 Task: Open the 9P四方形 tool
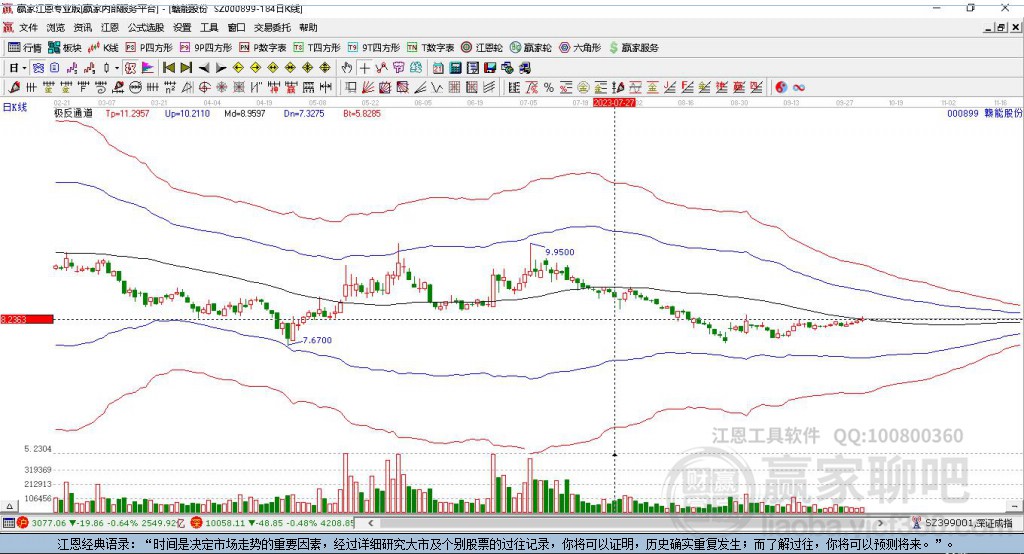click(206, 48)
